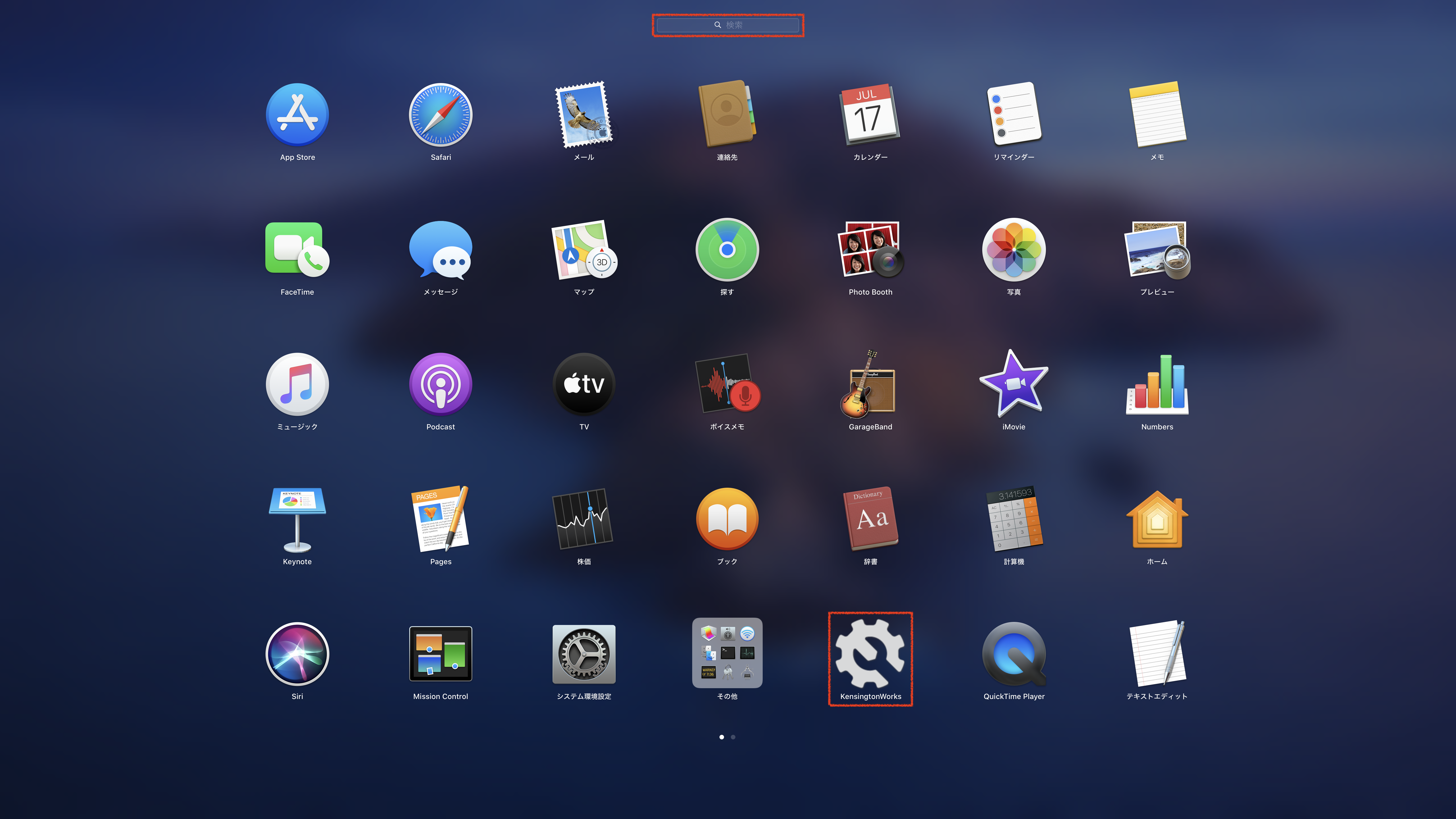Launch Safari browser
The width and height of the screenshot is (1456, 819).
[441, 115]
